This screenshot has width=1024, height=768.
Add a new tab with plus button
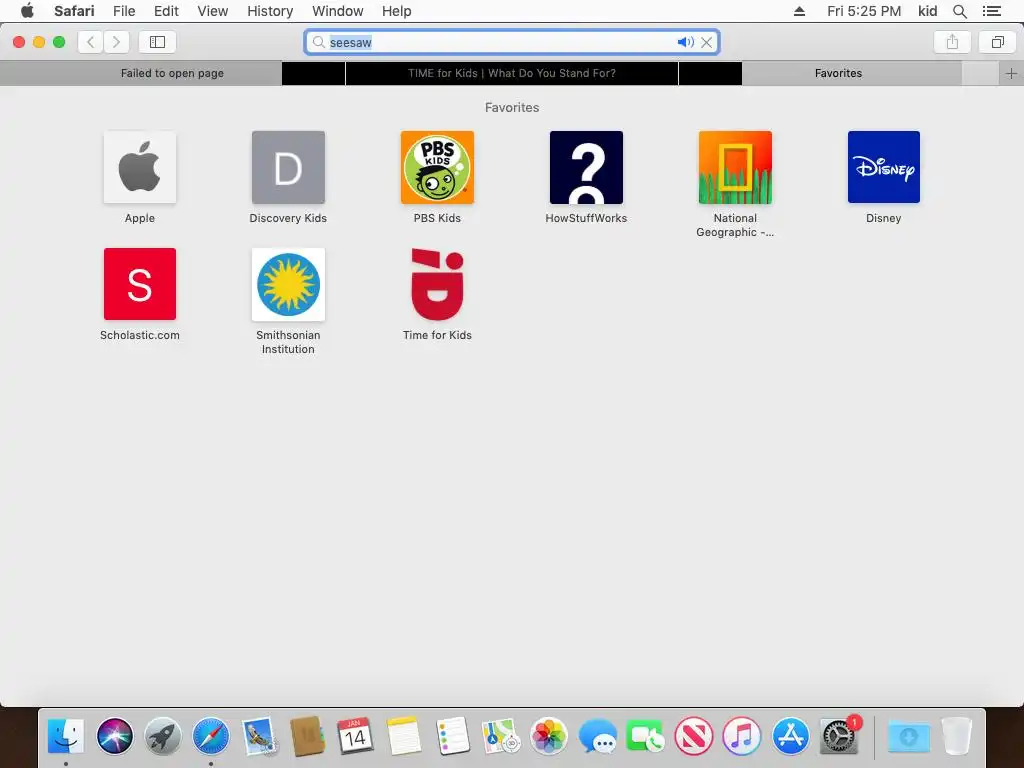(x=1012, y=73)
